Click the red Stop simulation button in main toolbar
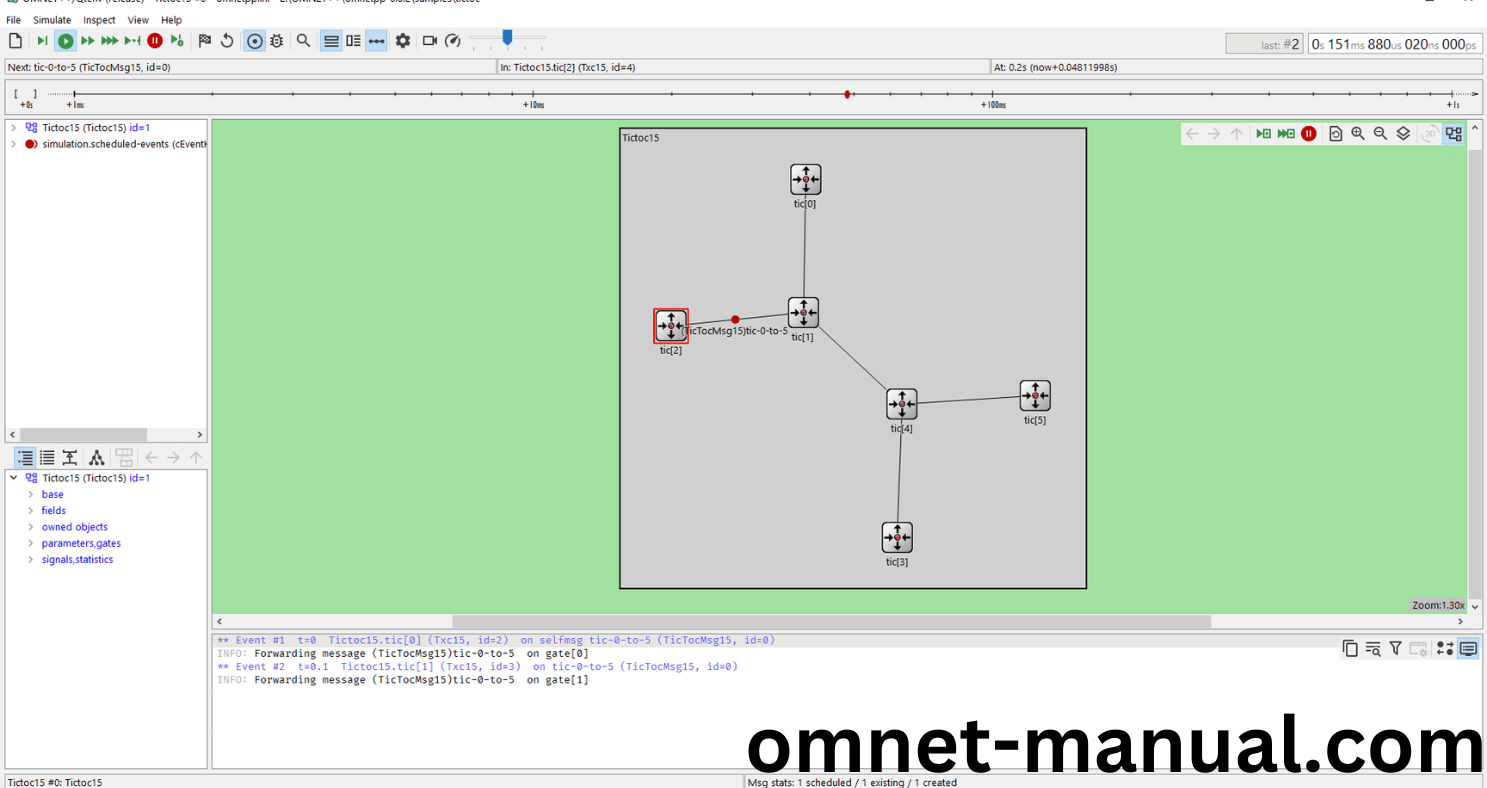Viewport: 1487px width, 788px height. pos(155,41)
